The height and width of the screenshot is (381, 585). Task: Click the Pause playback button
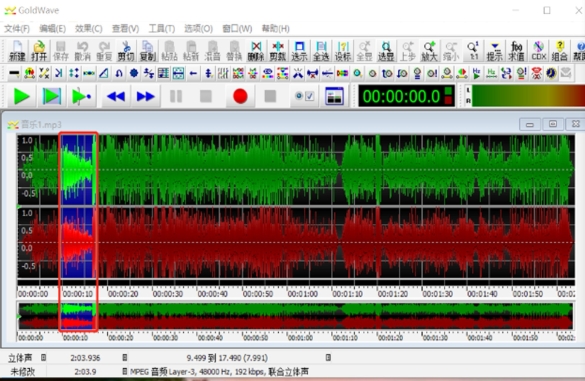tap(176, 97)
